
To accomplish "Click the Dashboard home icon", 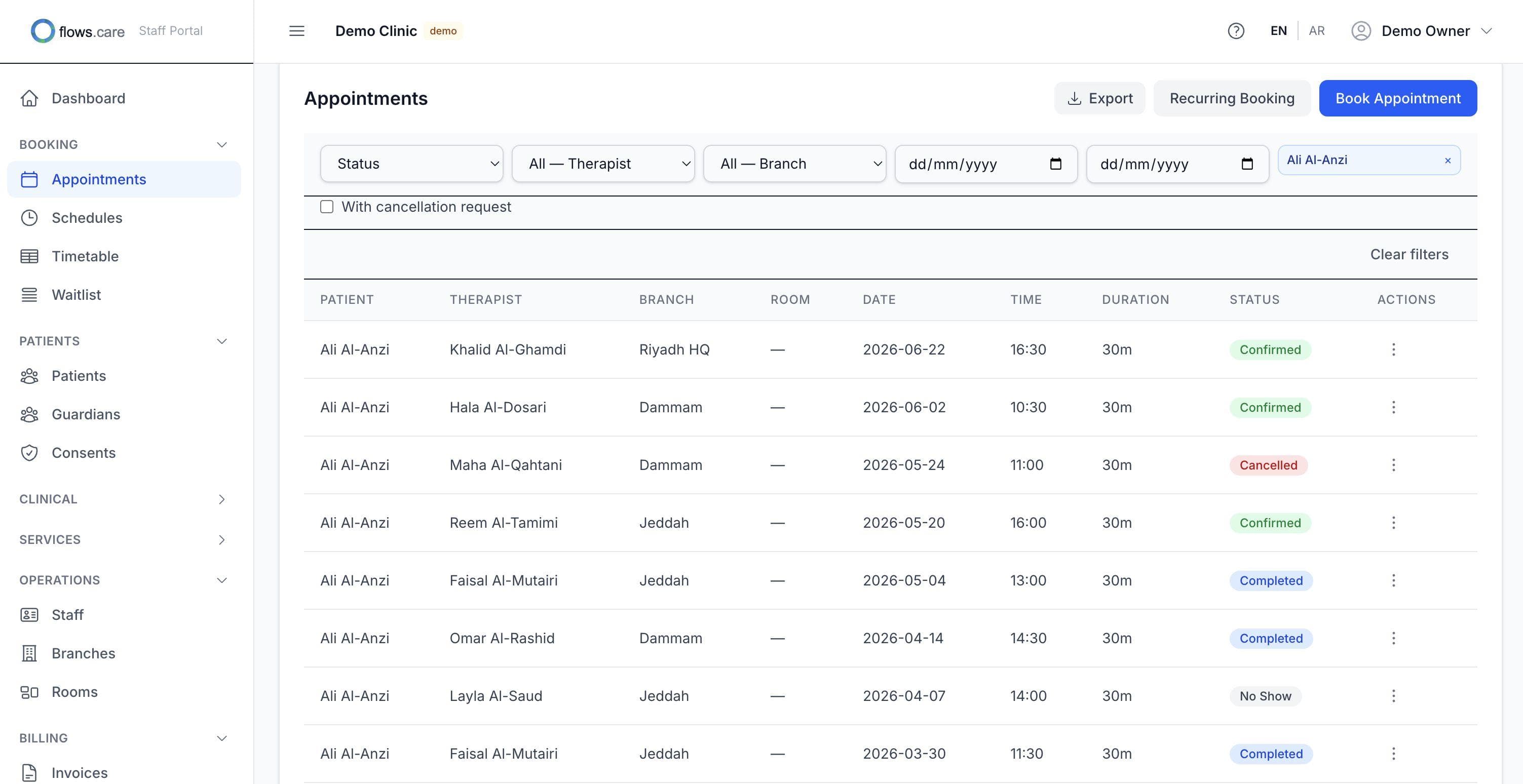I will [x=29, y=98].
